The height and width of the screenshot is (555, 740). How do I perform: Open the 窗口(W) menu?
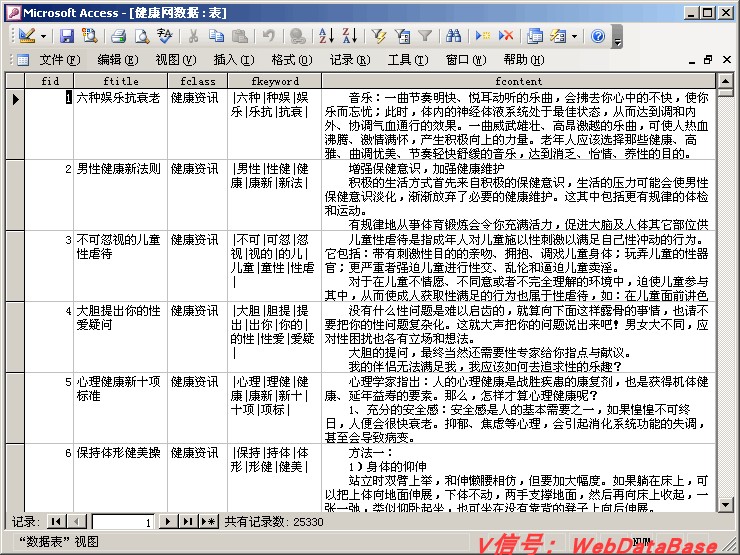pyautogui.click(x=466, y=60)
